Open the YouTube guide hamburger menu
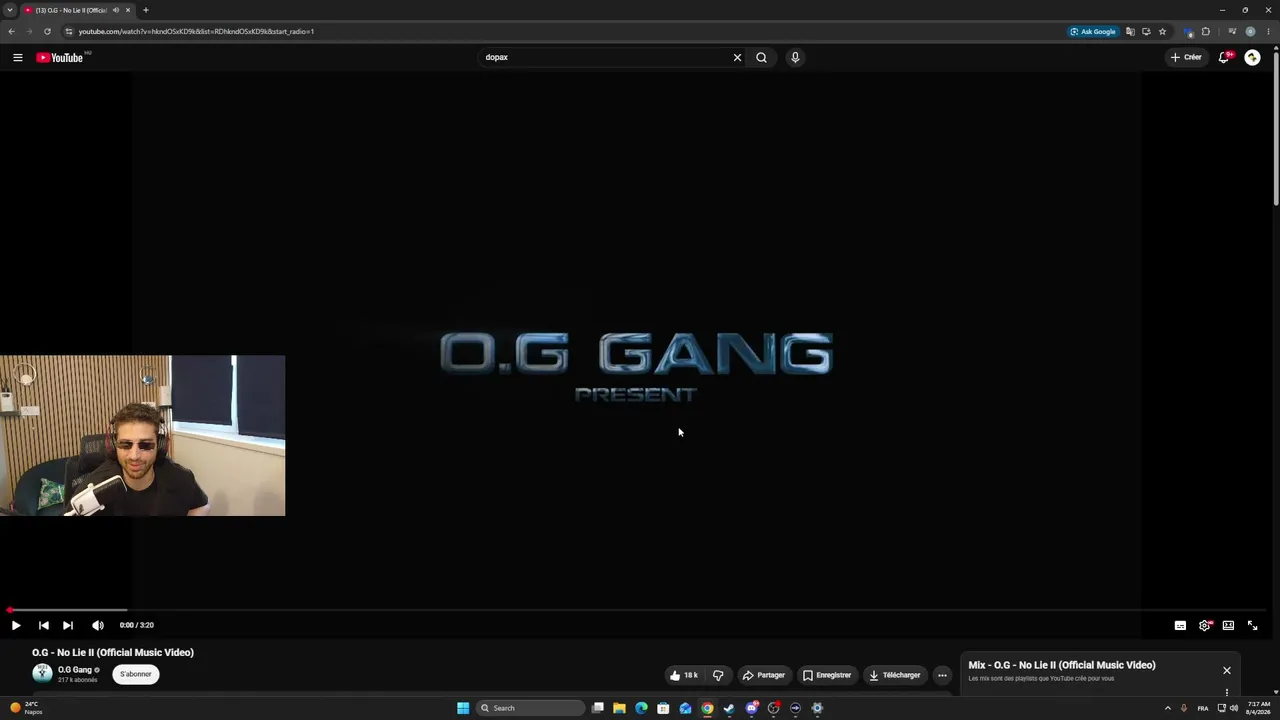Screen dimensions: 1280x720 click(17, 58)
